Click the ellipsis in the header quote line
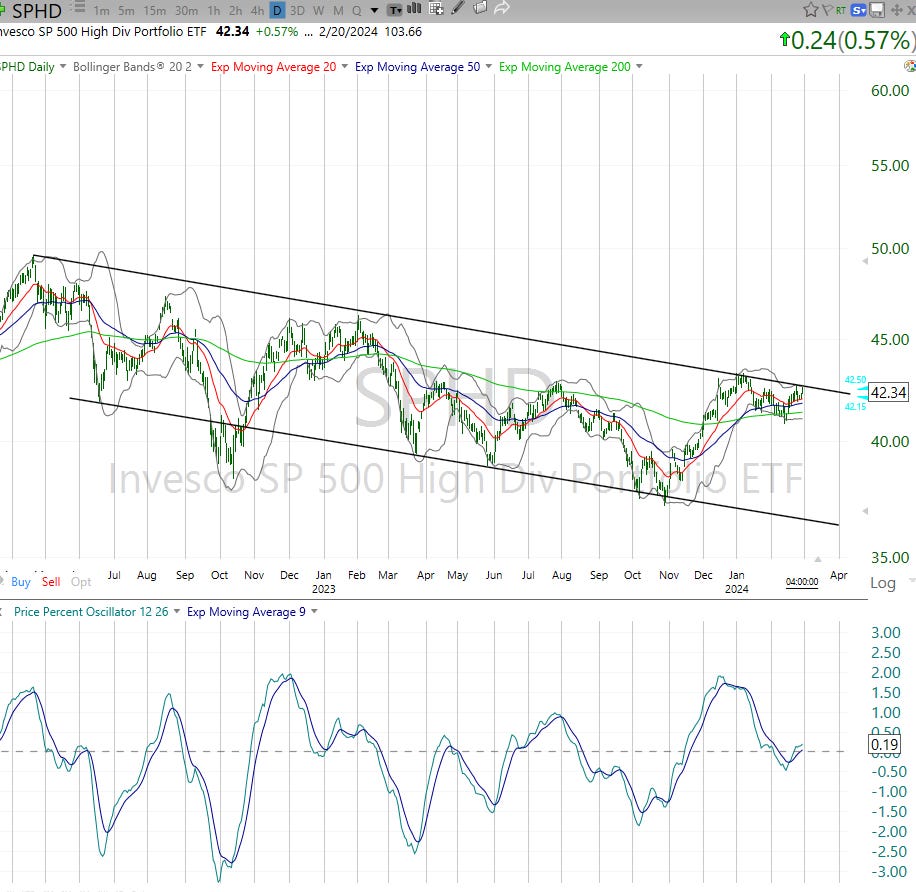 (x=308, y=33)
